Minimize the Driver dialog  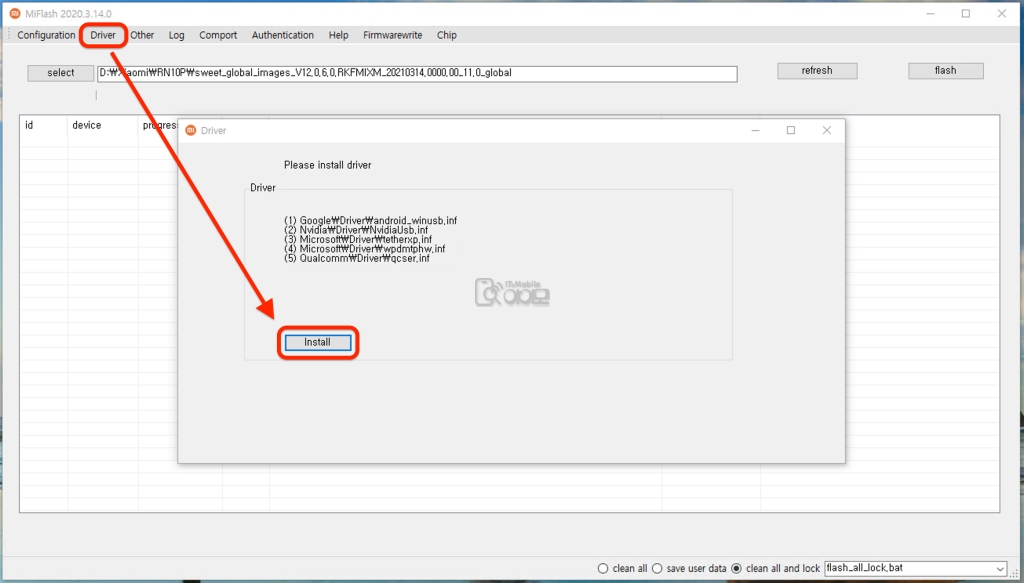(755, 131)
